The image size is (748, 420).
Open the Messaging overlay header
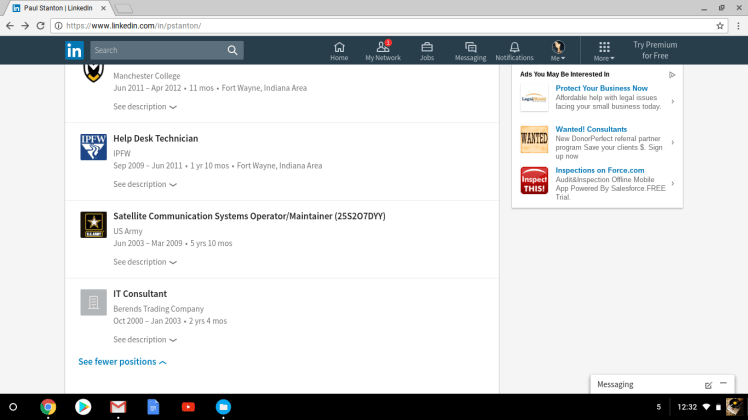[662, 385]
